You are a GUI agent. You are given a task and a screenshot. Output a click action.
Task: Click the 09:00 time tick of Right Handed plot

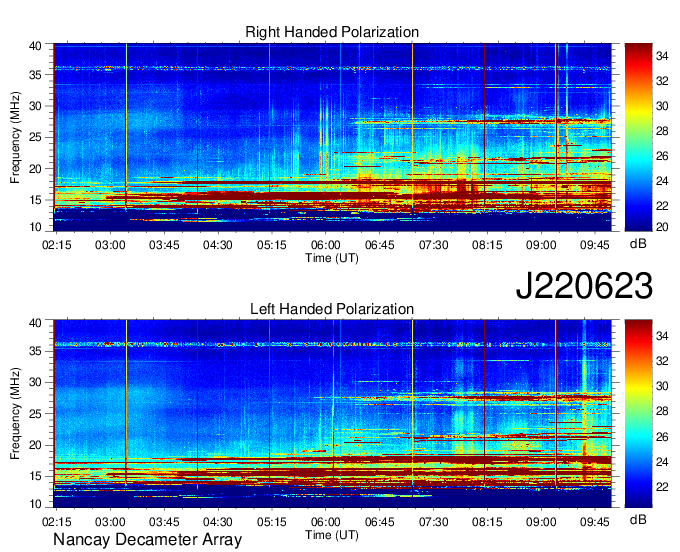tap(541, 245)
